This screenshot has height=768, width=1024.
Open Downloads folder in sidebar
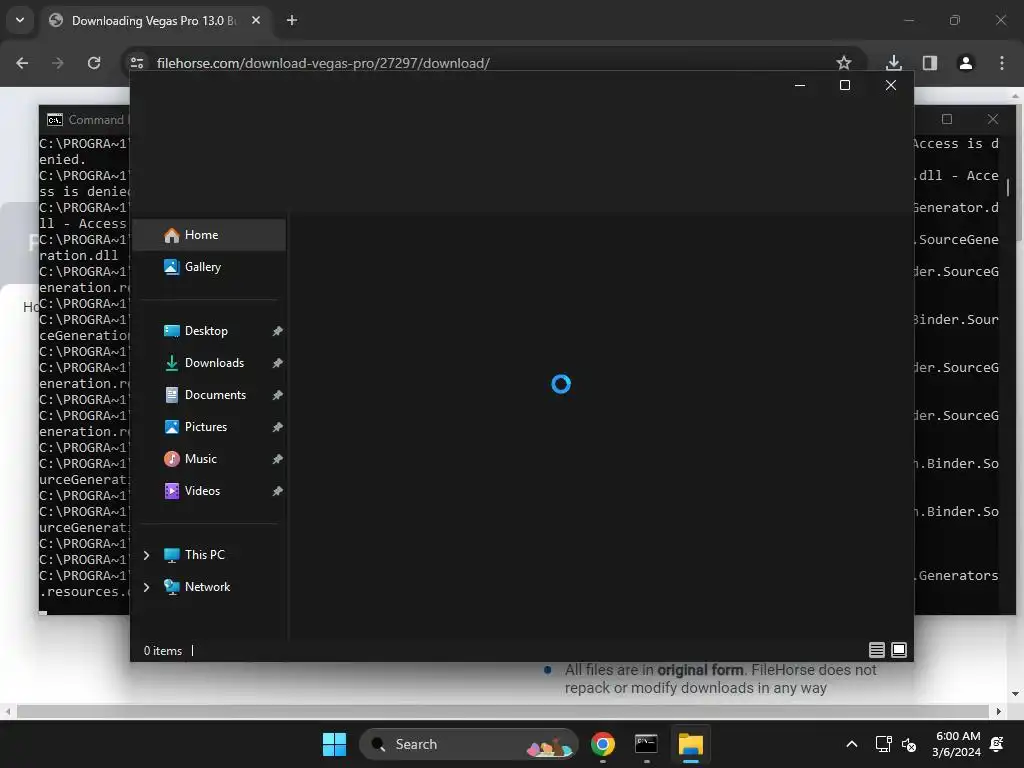(209, 363)
